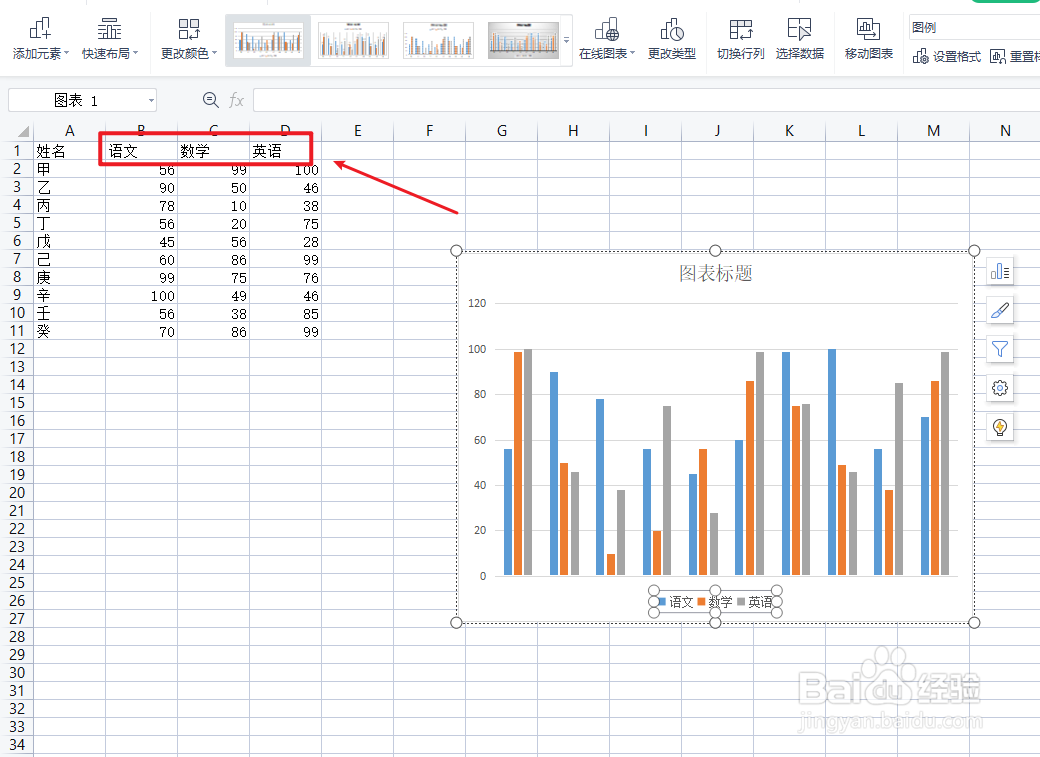This screenshot has height=757, width=1040.
Task: Click Change Chart Type (更改类型)
Action: pos(672,38)
